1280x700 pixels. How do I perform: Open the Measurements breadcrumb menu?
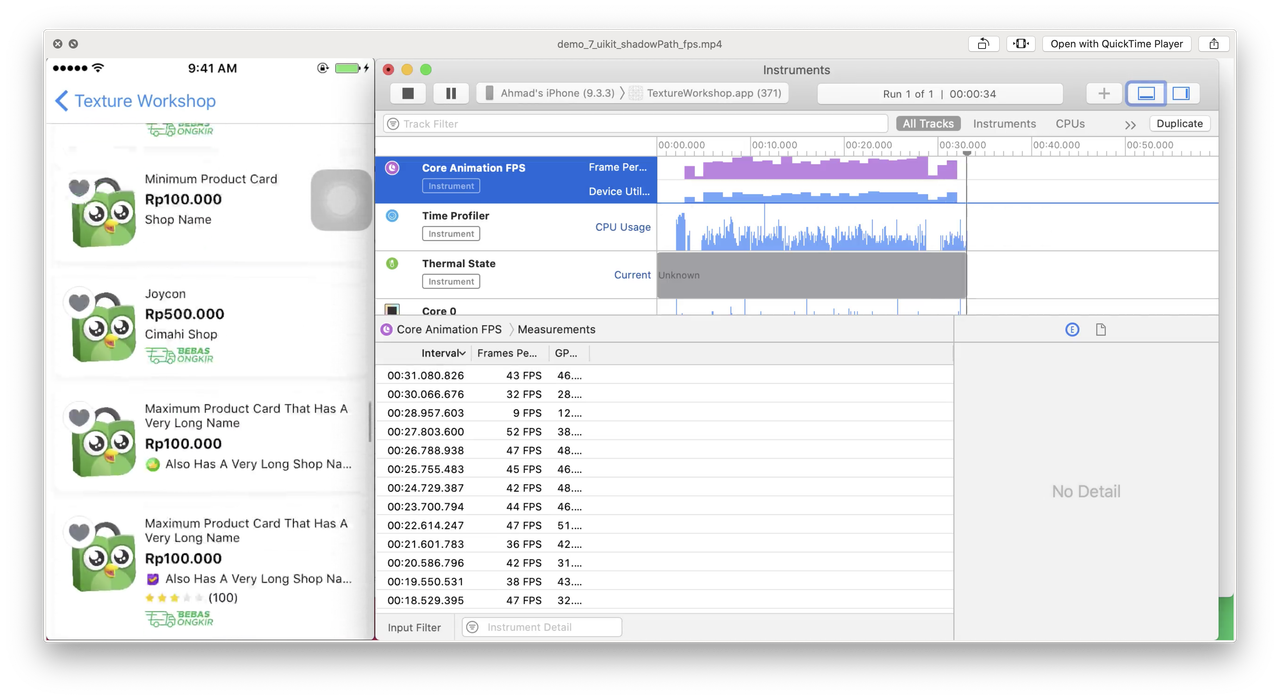click(x=556, y=329)
